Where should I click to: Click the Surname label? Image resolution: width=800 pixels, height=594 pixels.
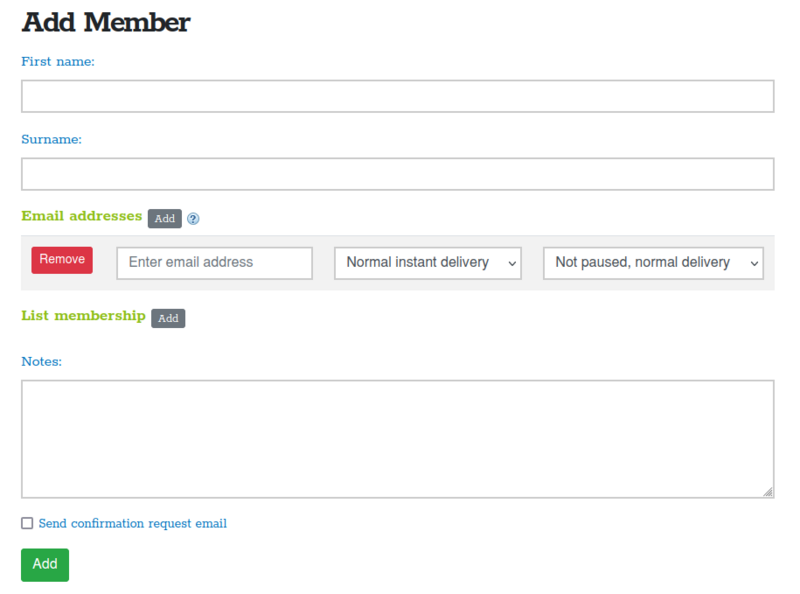tap(51, 140)
